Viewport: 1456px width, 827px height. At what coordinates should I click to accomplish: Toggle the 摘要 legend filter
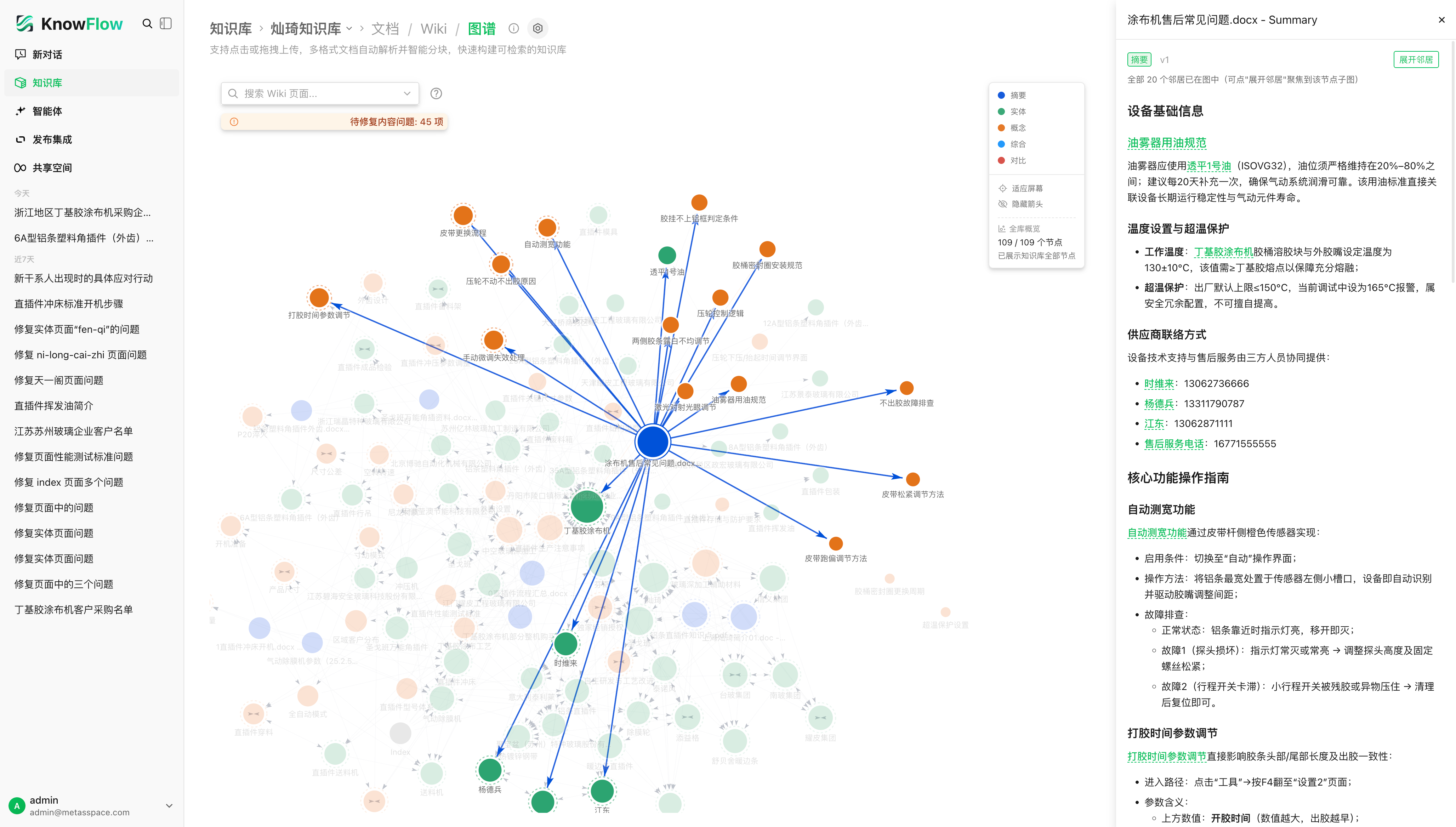coord(1011,96)
